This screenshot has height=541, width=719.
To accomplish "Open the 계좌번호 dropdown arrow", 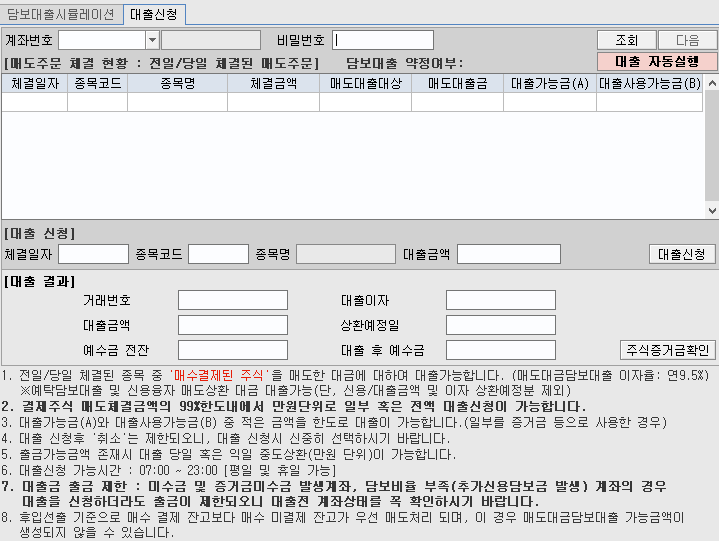I will coord(152,40).
